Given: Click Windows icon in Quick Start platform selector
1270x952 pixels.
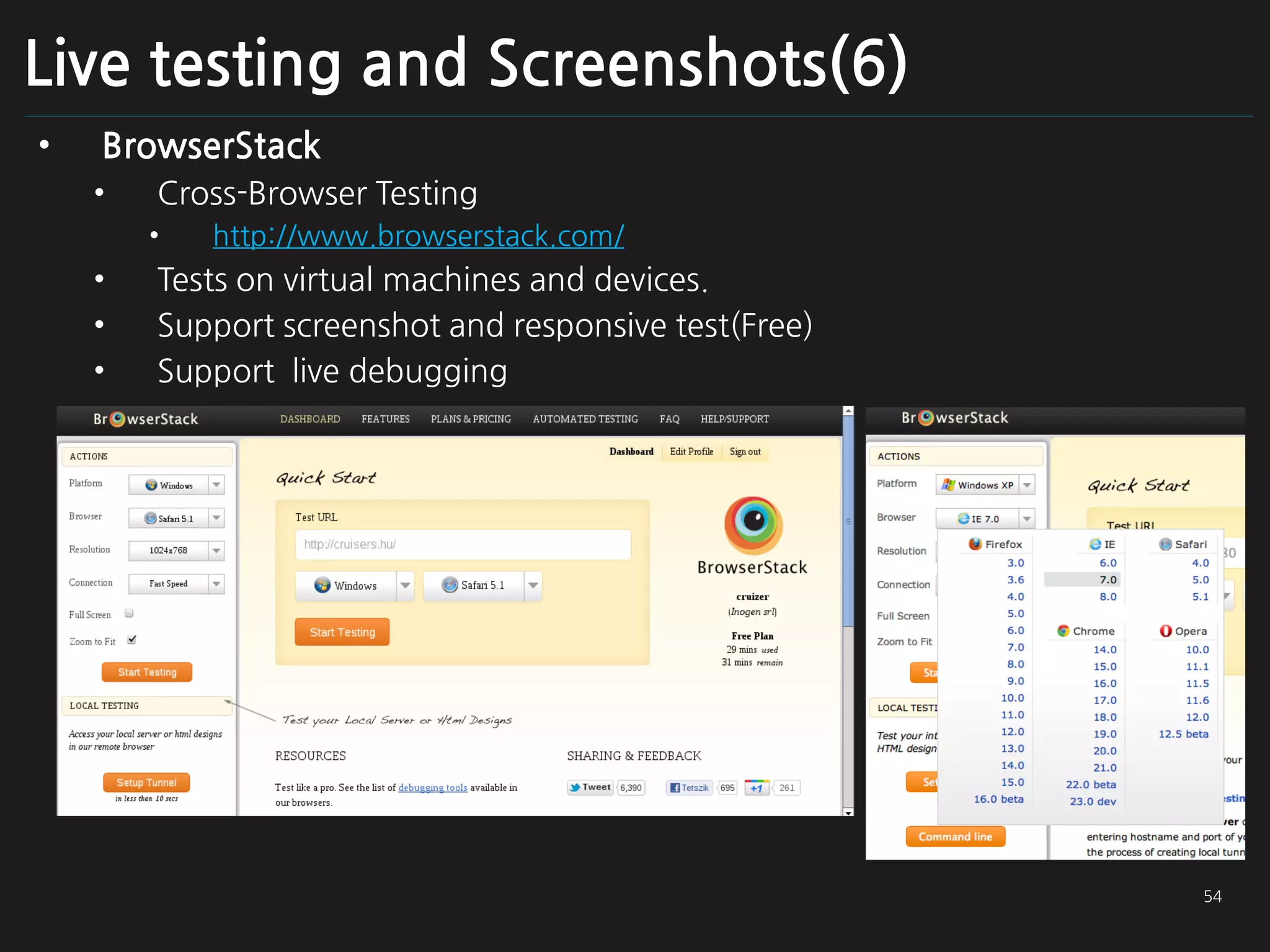Looking at the screenshot, I should [322, 585].
